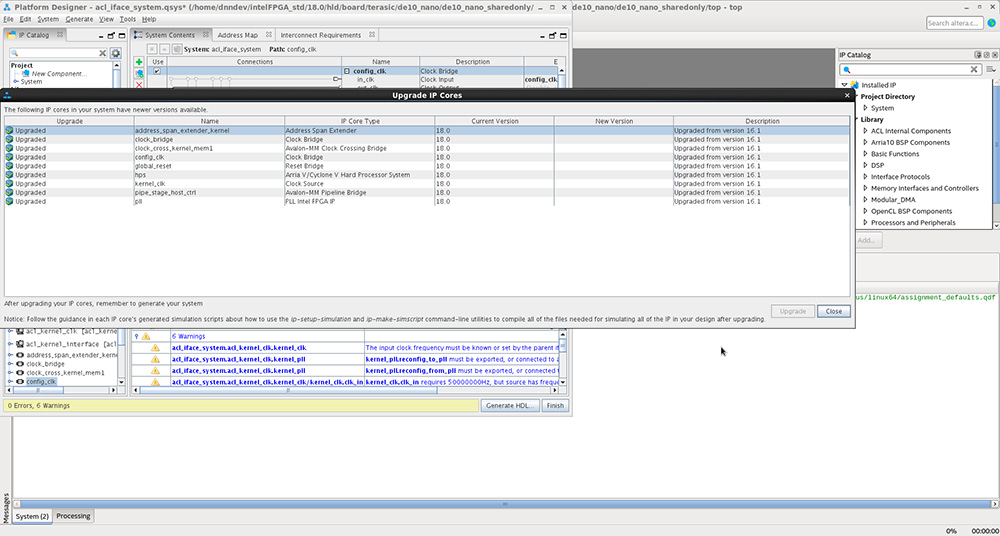The image size is (1000, 536).
Task: Click the warning icon beside 6 Warnings
Action: (146, 336)
